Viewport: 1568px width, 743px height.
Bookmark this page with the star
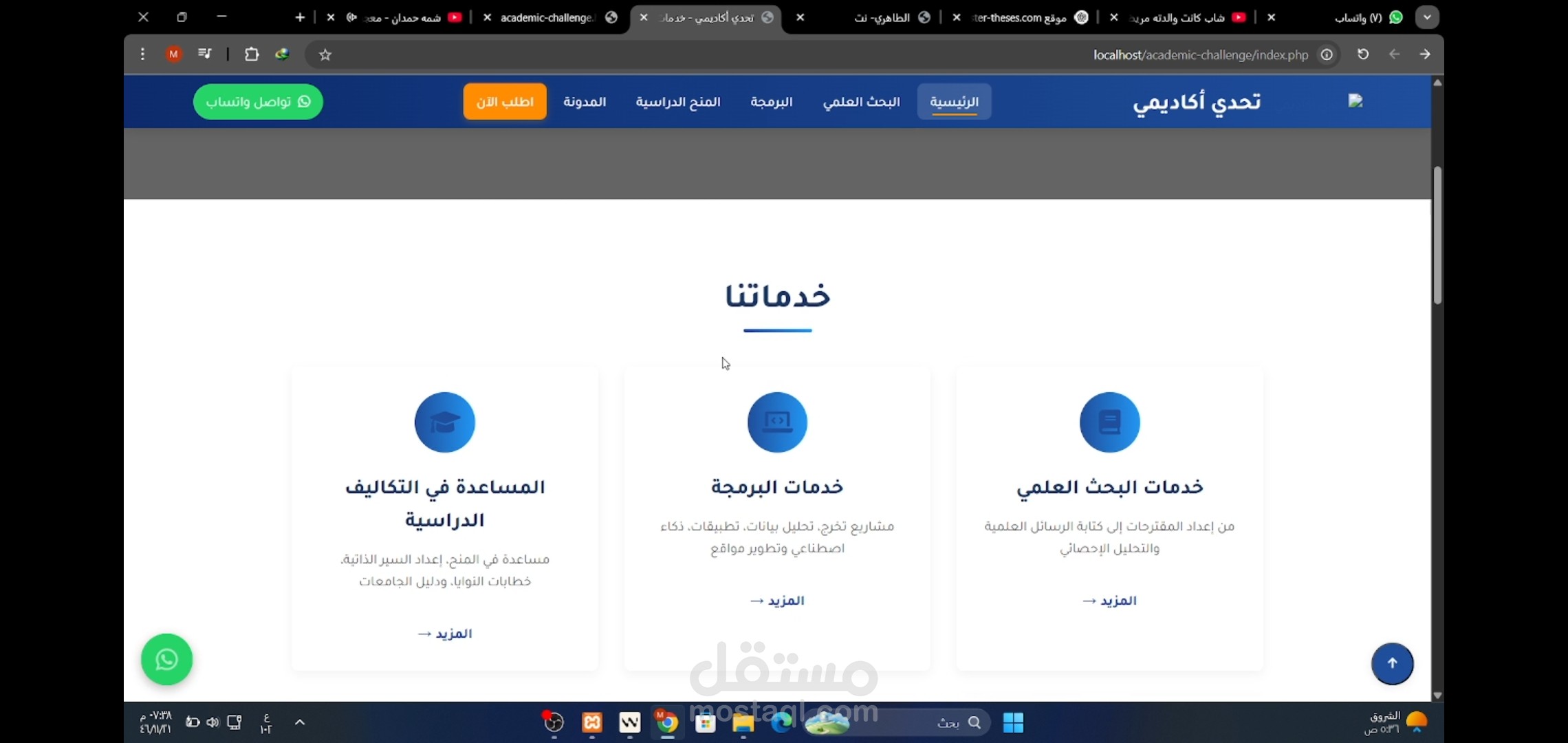pos(325,54)
